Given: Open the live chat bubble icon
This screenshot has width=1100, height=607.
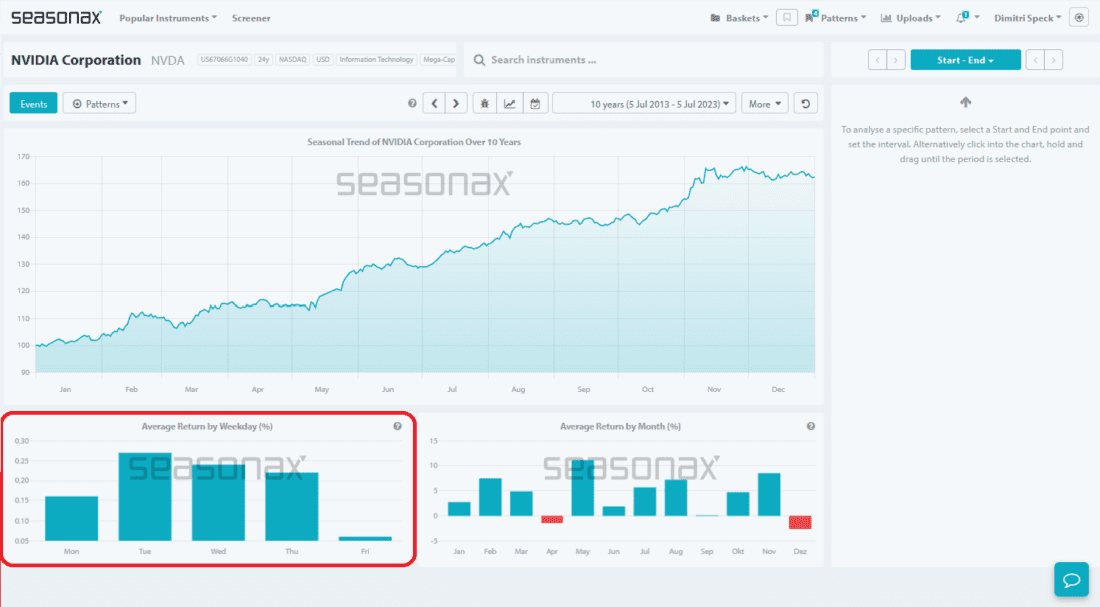Looking at the screenshot, I should [x=1070, y=580].
